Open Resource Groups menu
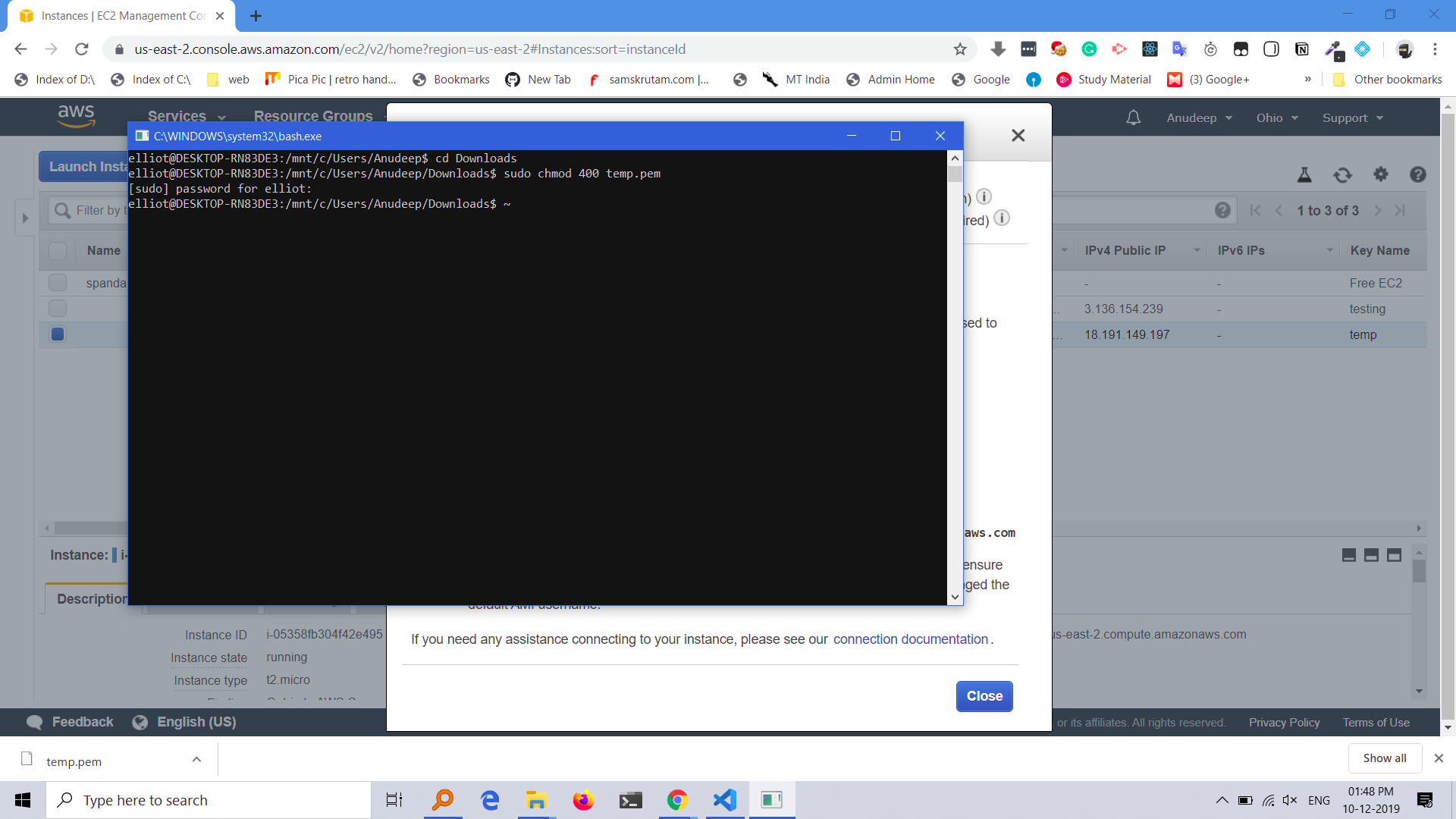1456x819 pixels. coord(314,117)
